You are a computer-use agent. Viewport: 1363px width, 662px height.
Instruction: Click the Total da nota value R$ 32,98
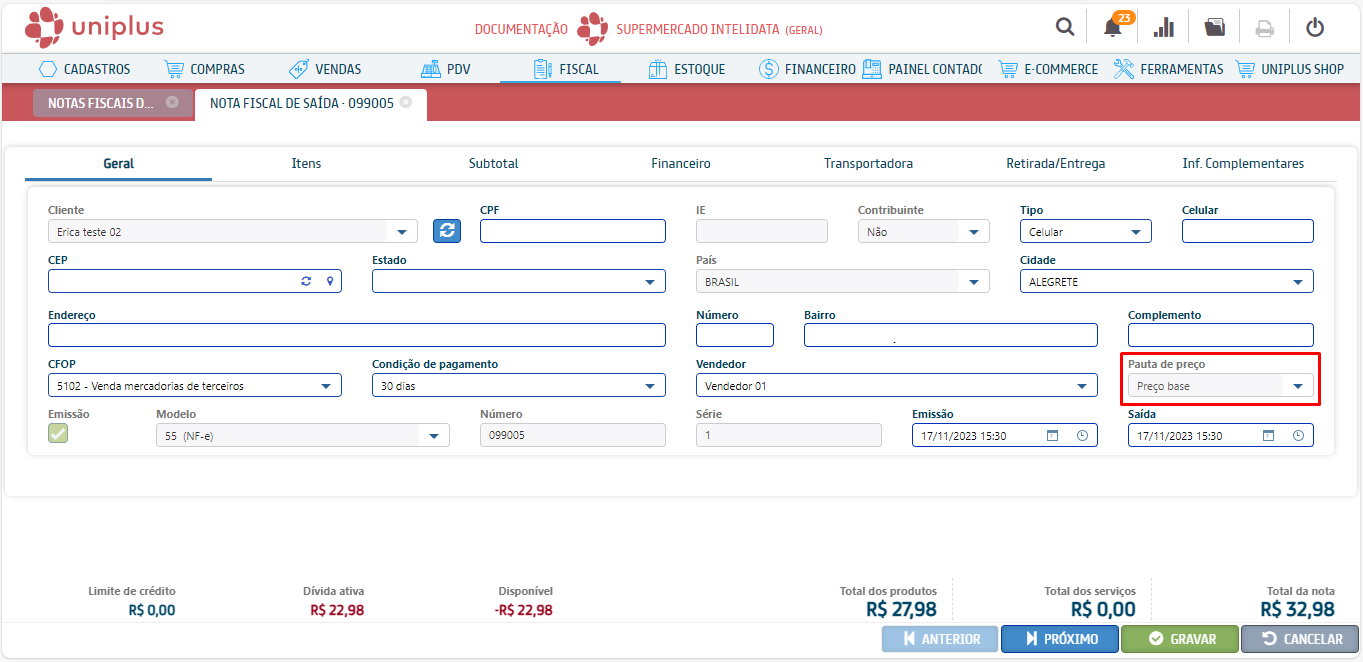pyautogui.click(x=1297, y=609)
